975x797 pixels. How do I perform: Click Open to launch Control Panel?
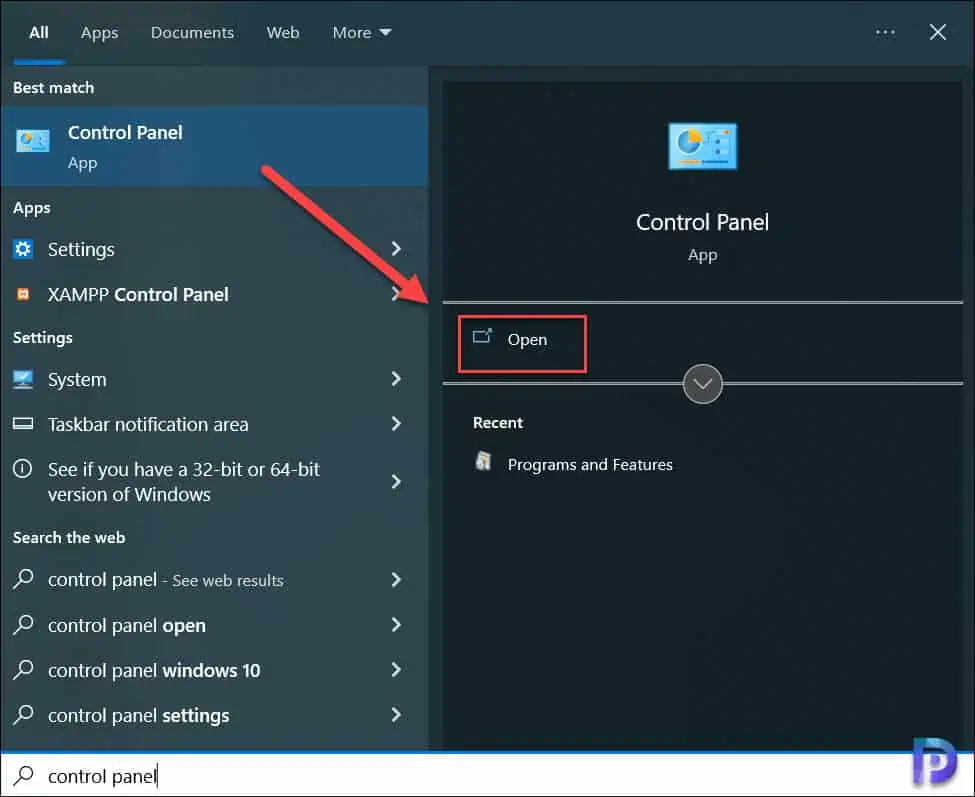point(522,344)
